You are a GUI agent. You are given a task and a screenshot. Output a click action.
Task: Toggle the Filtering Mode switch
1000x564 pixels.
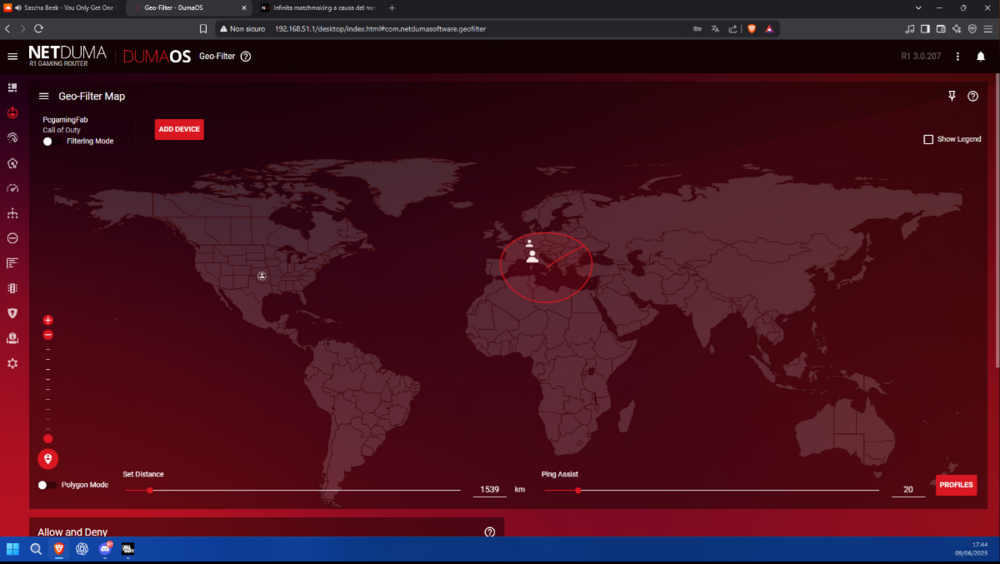51,142
